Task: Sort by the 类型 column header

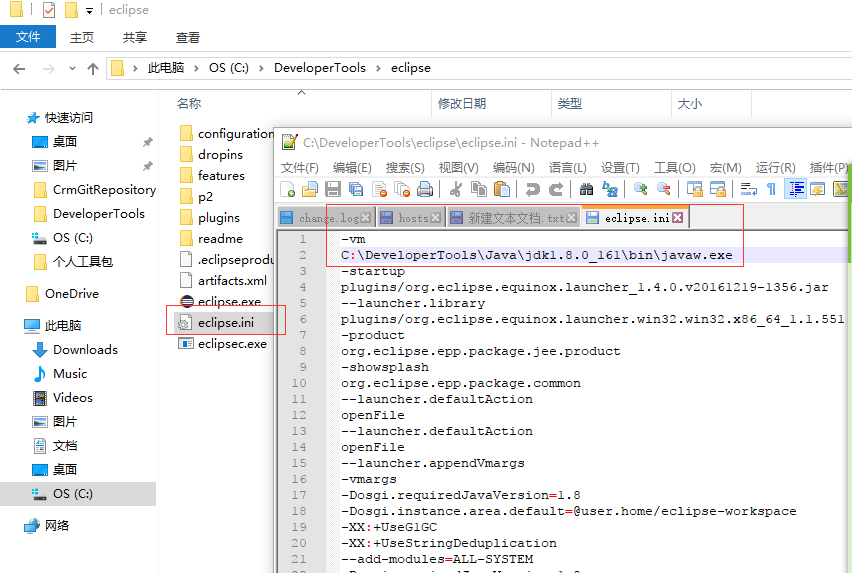Action: 569,103
